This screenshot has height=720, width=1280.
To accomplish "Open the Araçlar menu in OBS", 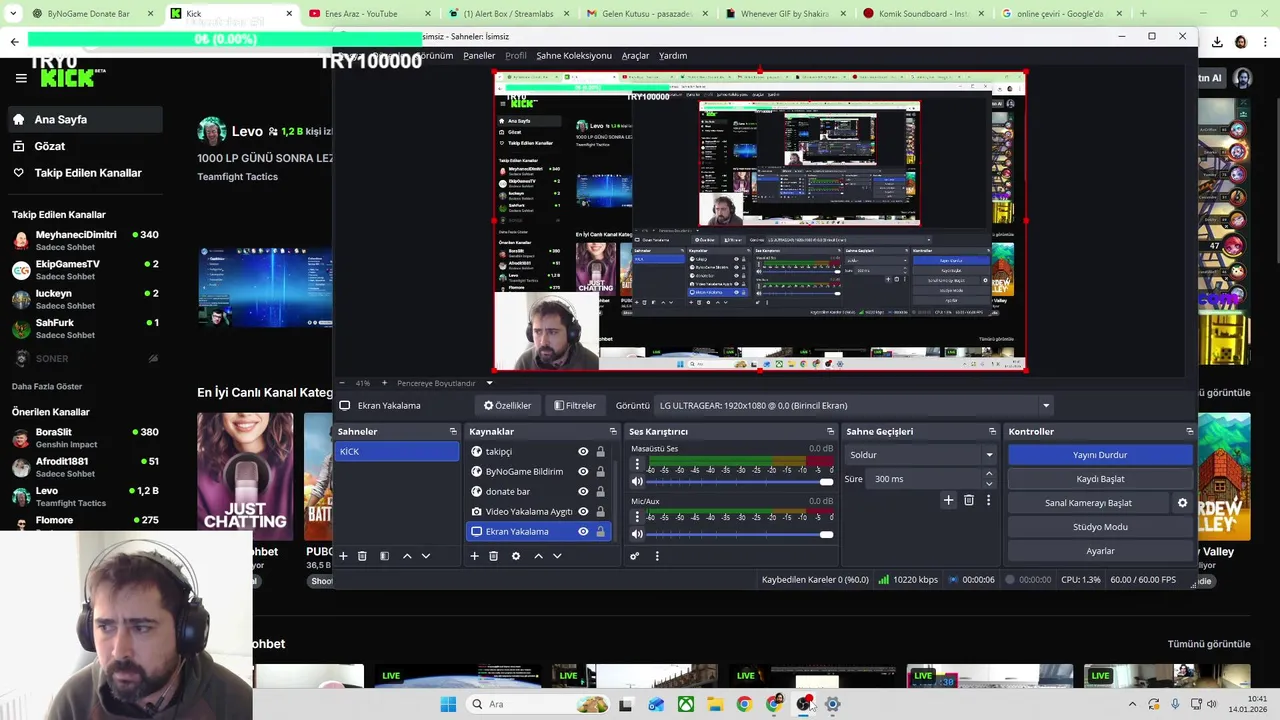I will coord(635,56).
